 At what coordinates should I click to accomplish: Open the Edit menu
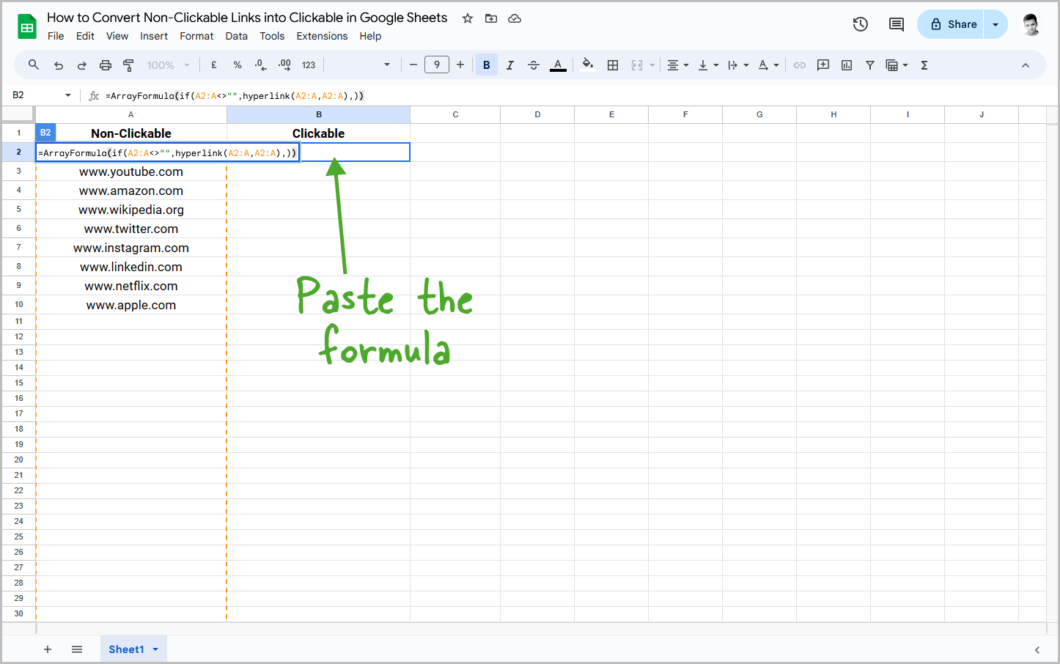pyautogui.click(x=85, y=36)
